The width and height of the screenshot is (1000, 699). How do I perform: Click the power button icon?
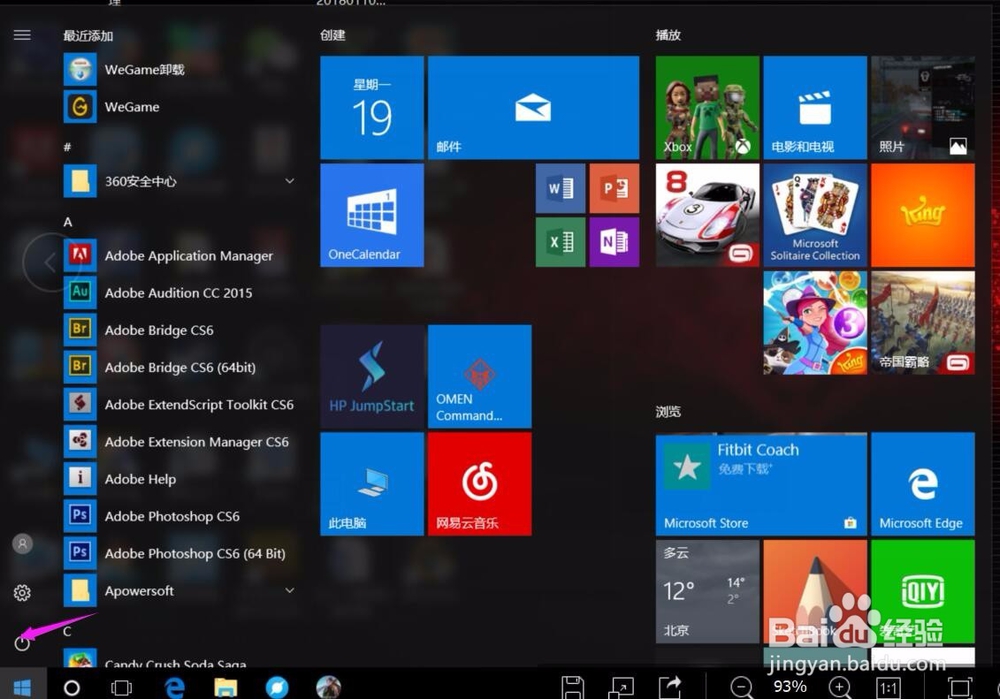[x=22, y=643]
